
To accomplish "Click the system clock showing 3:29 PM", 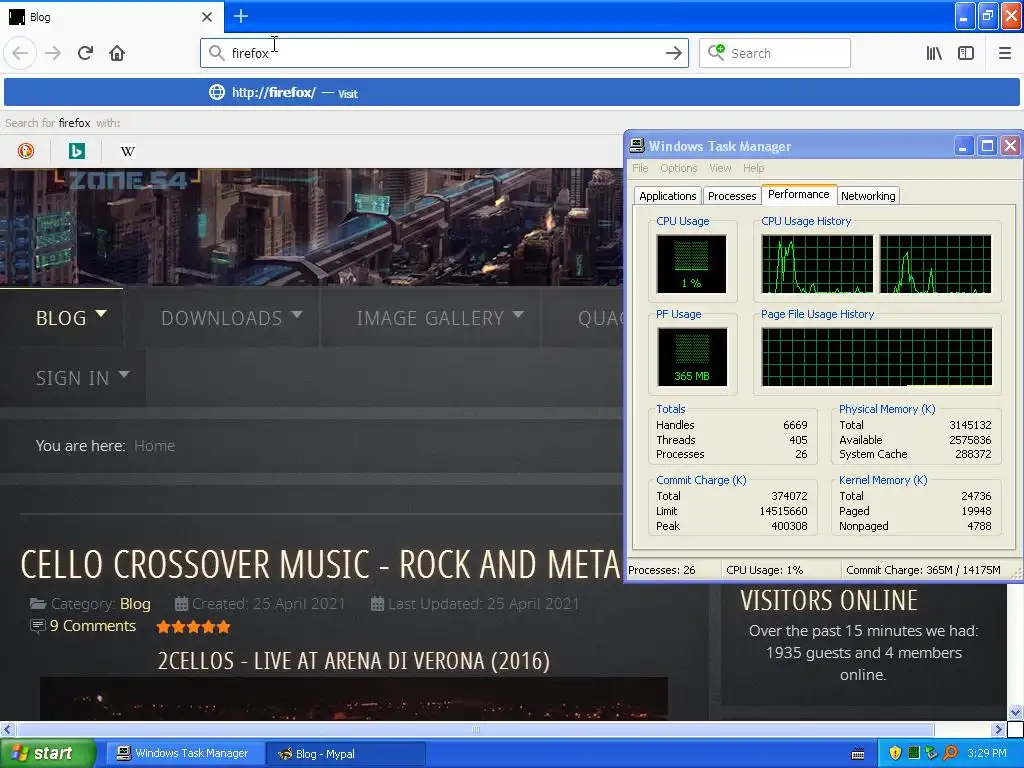I will 987,753.
